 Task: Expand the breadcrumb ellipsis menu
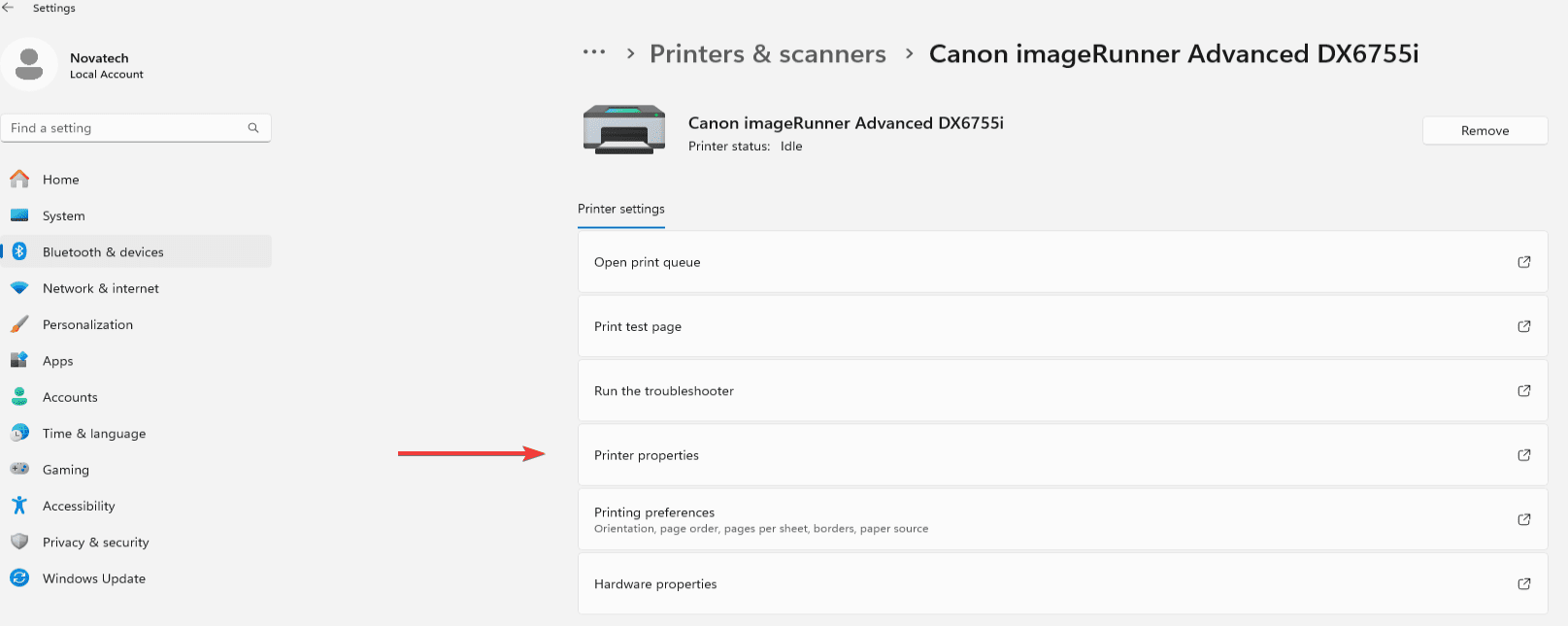point(594,52)
